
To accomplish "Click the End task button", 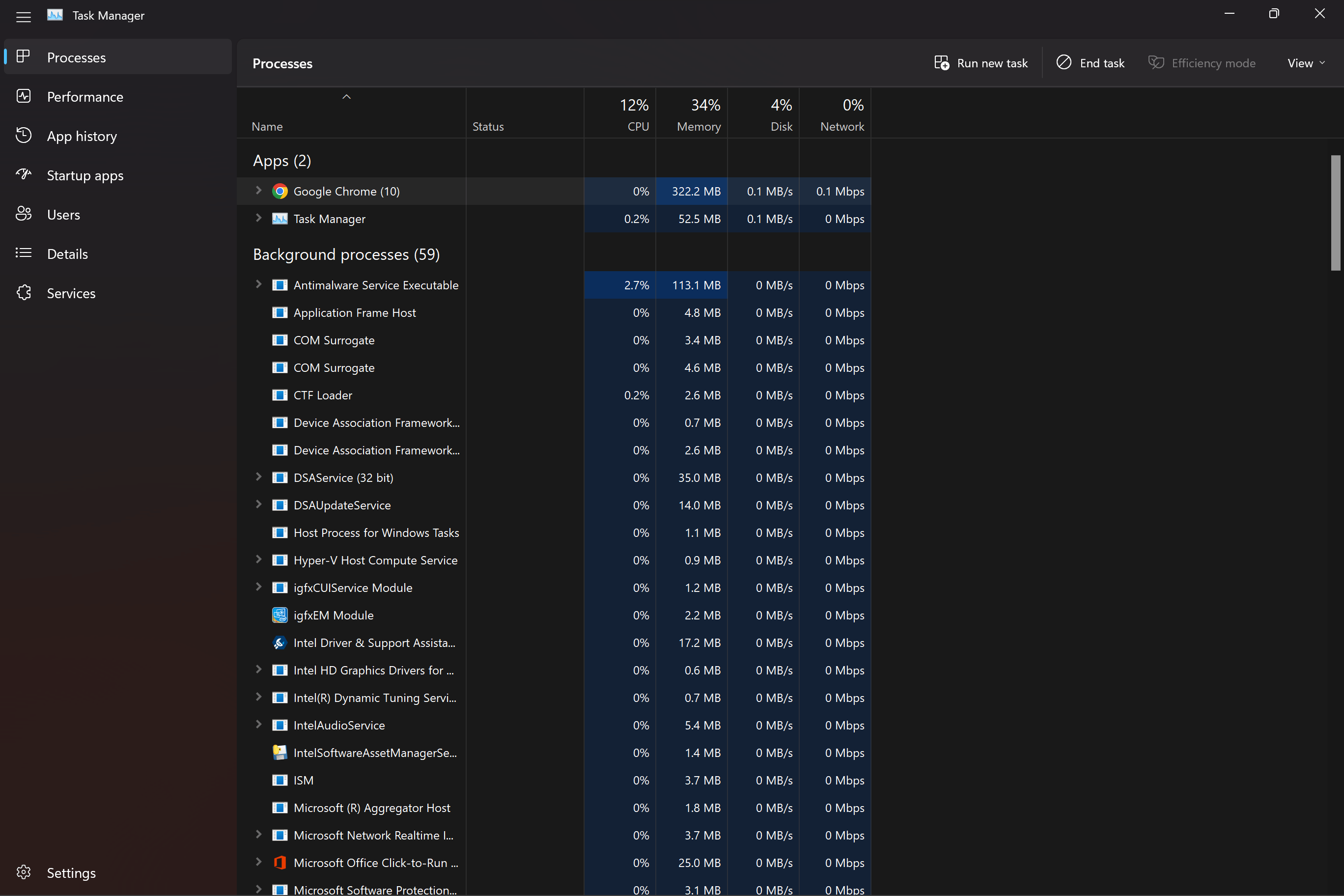I will (x=1091, y=63).
